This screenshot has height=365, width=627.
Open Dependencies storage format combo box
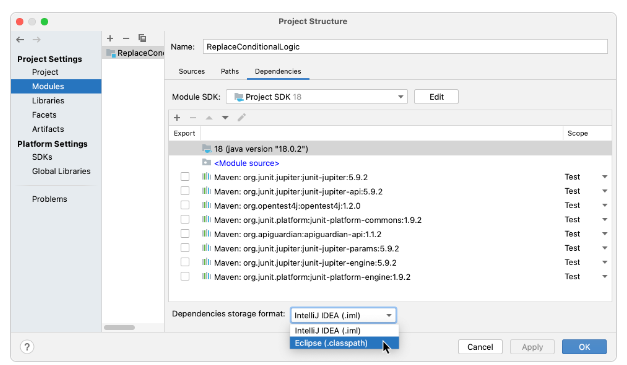[x=343, y=315]
